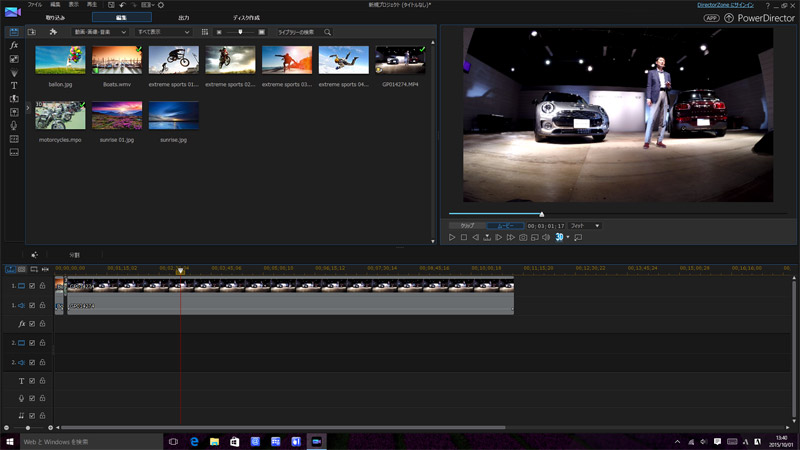800x450 pixels.
Task: Click the import media folder icon
Action: (33, 32)
